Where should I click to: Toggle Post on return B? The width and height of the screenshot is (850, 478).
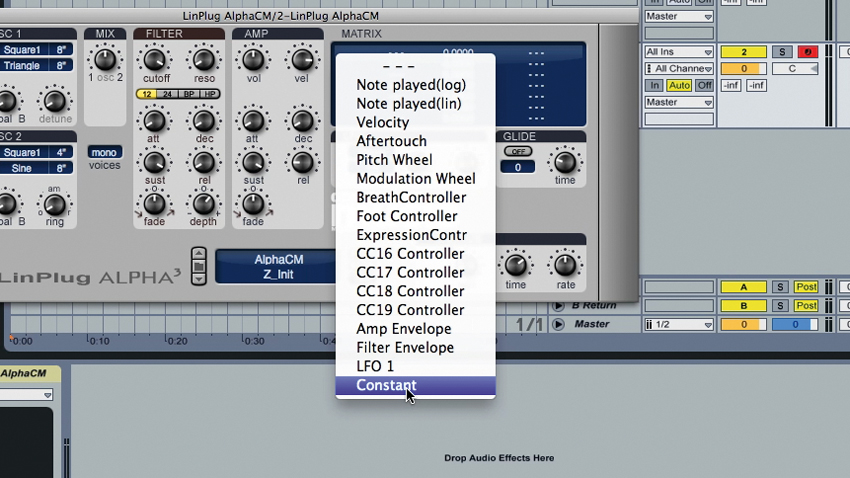tap(806, 306)
